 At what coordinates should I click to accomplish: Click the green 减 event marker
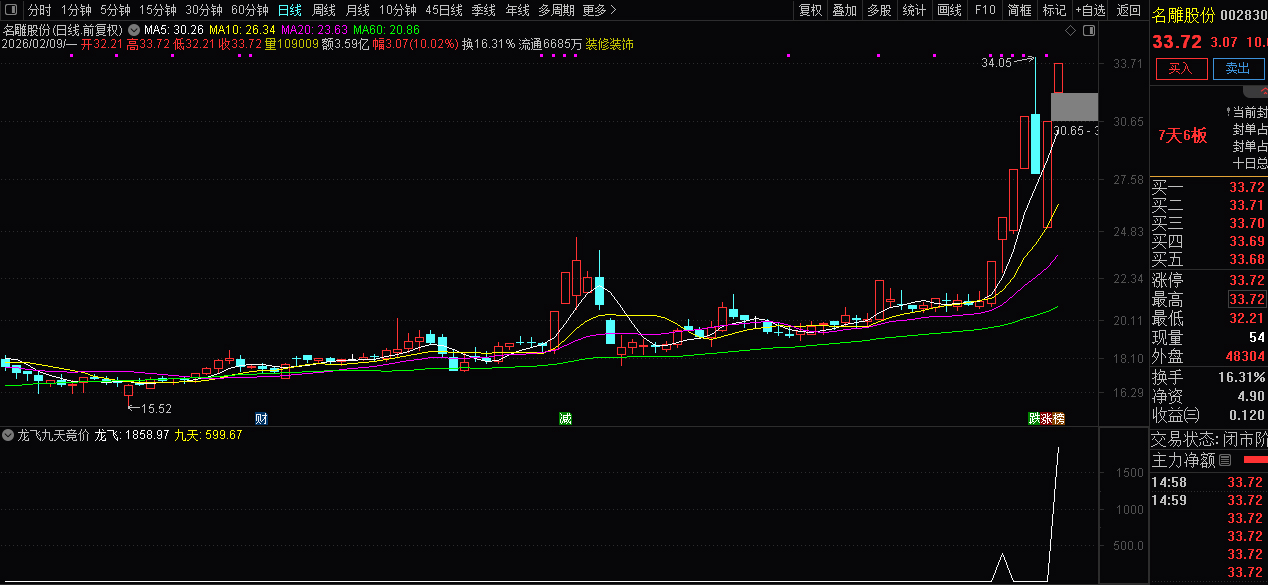point(565,418)
